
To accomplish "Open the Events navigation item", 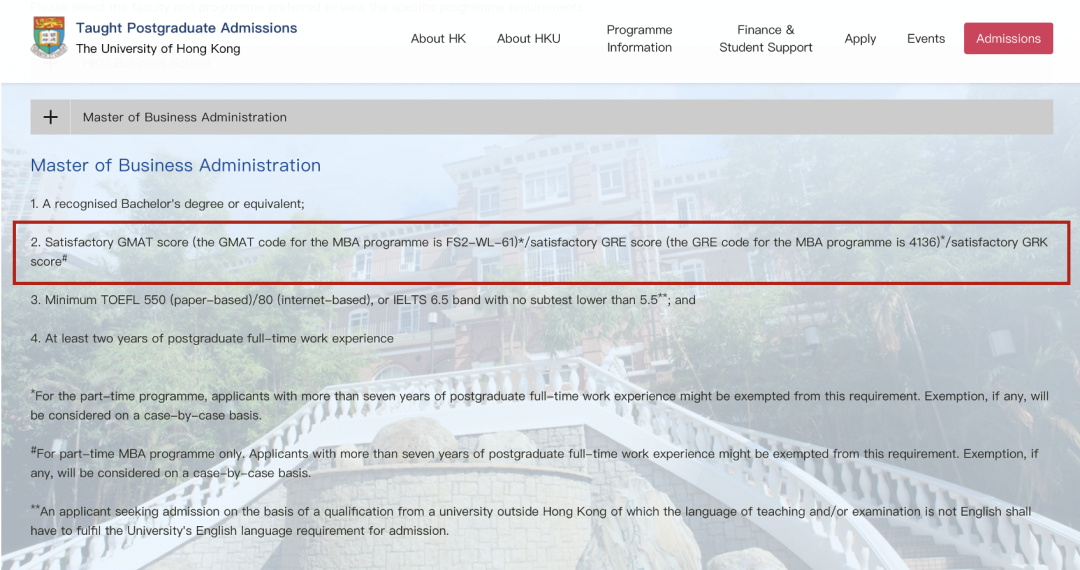I will pos(925,39).
